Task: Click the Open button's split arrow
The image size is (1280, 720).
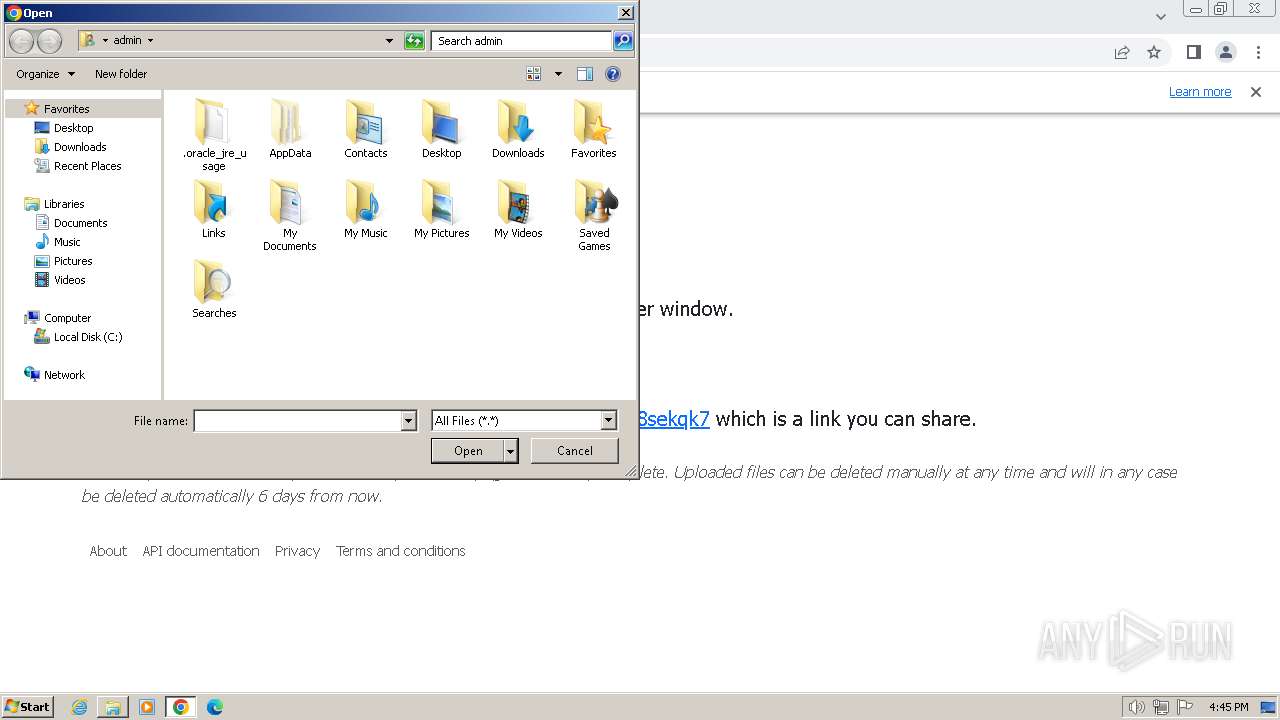Action: point(511,451)
